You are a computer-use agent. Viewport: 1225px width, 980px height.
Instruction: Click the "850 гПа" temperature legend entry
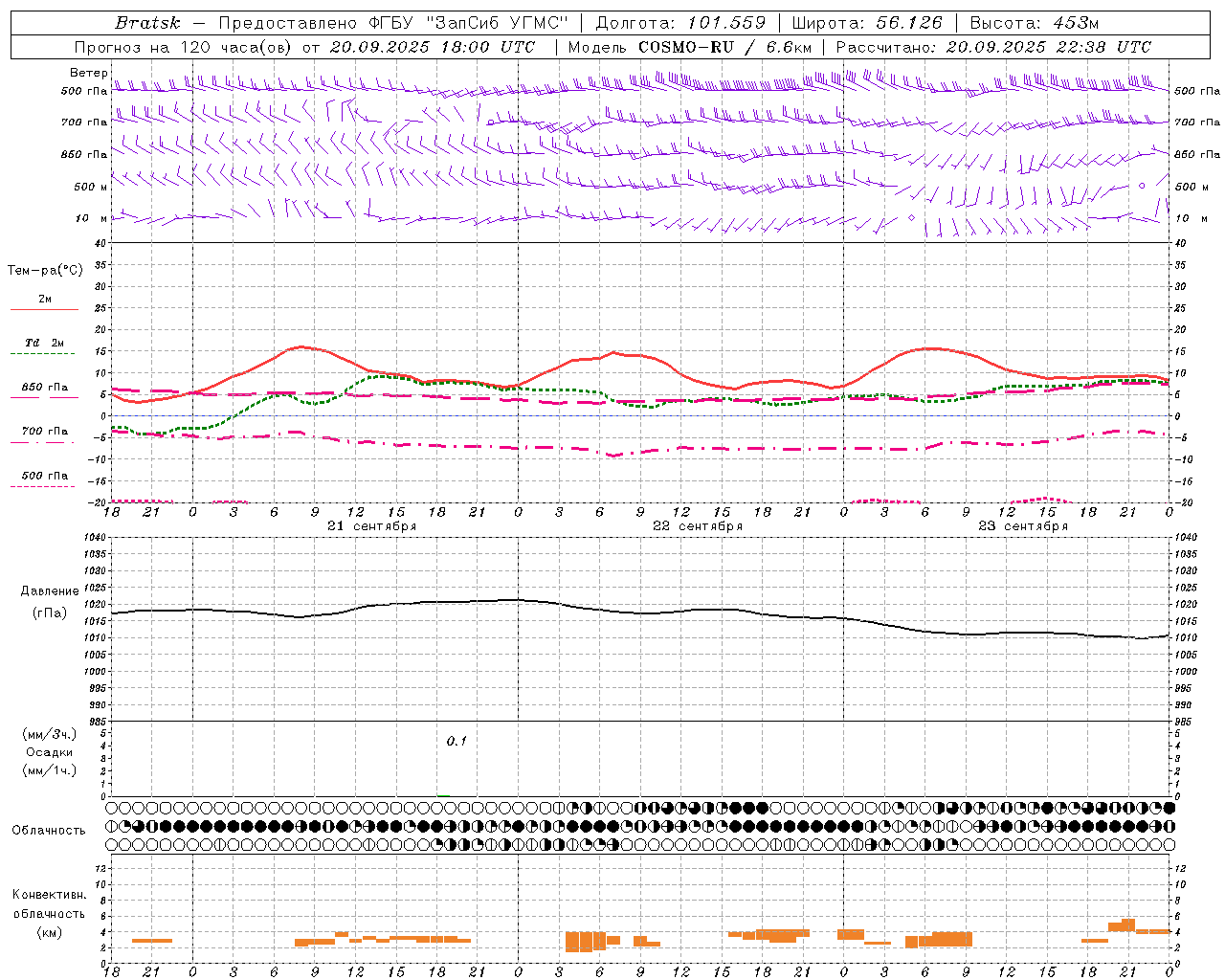pyautogui.click(x=45, y=388)
